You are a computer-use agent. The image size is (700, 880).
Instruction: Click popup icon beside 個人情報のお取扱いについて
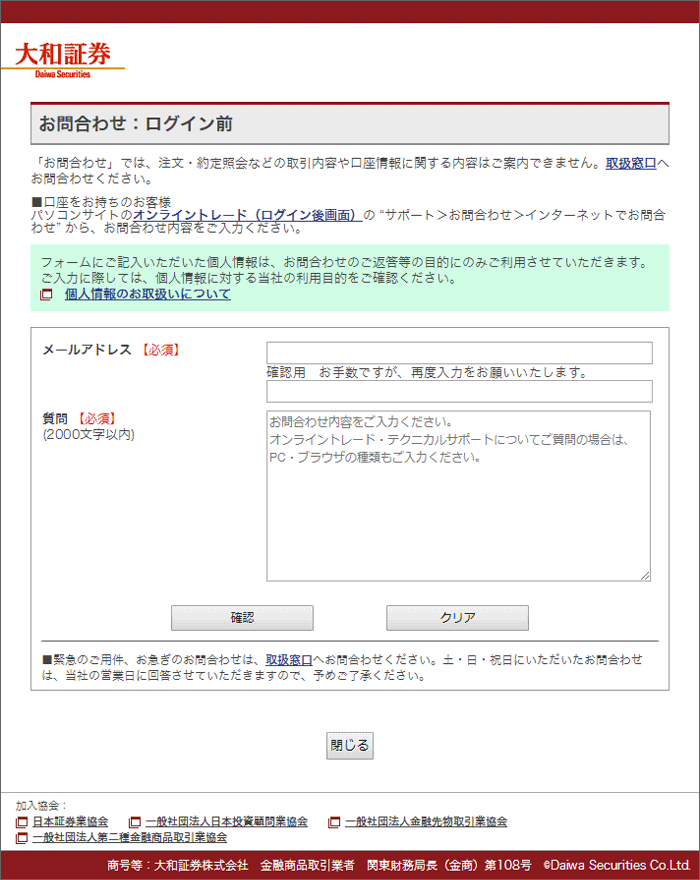point(46,294)
